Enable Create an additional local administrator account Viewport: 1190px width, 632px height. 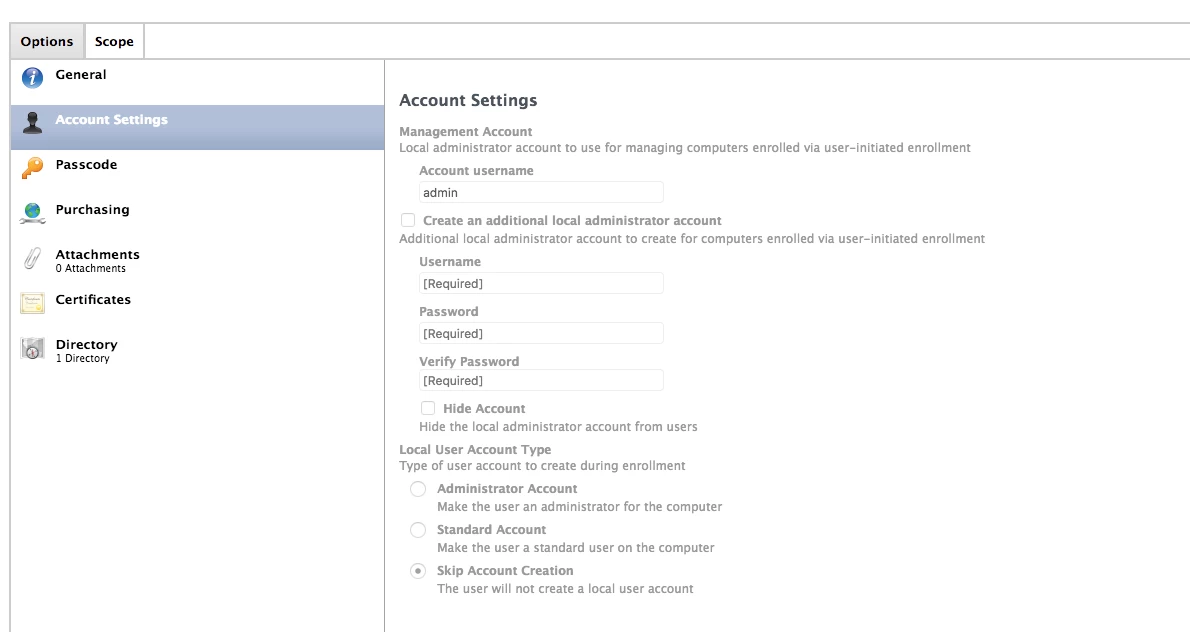(408, 220)
